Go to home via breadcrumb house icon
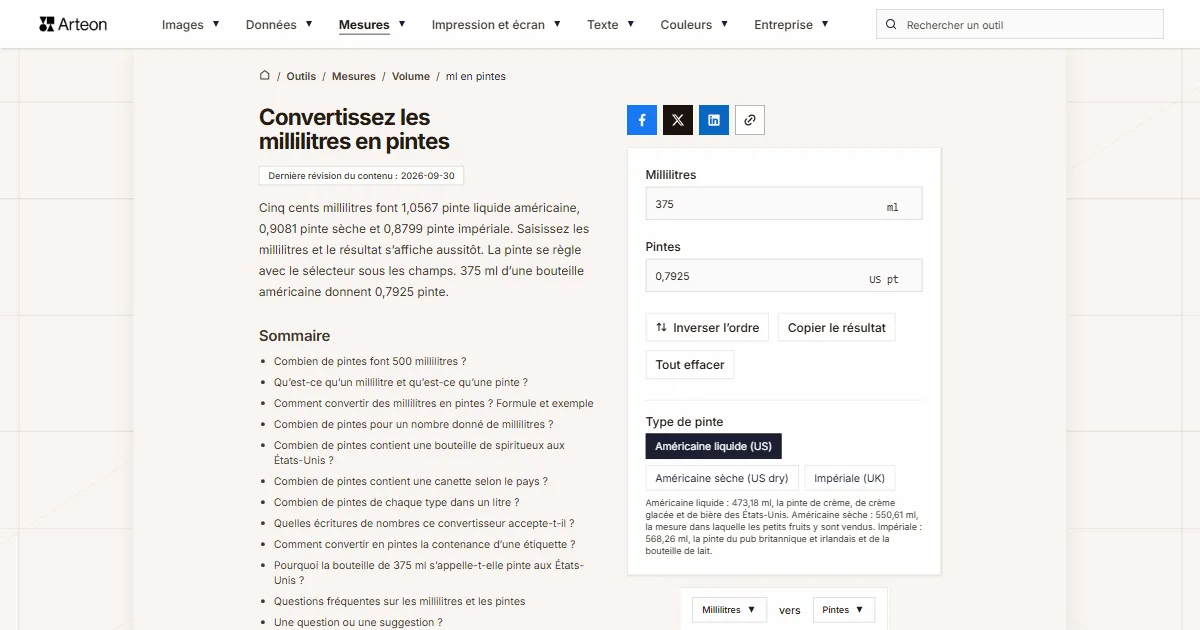The height and width of the screenshot is (630, 1200). (265, 75)
